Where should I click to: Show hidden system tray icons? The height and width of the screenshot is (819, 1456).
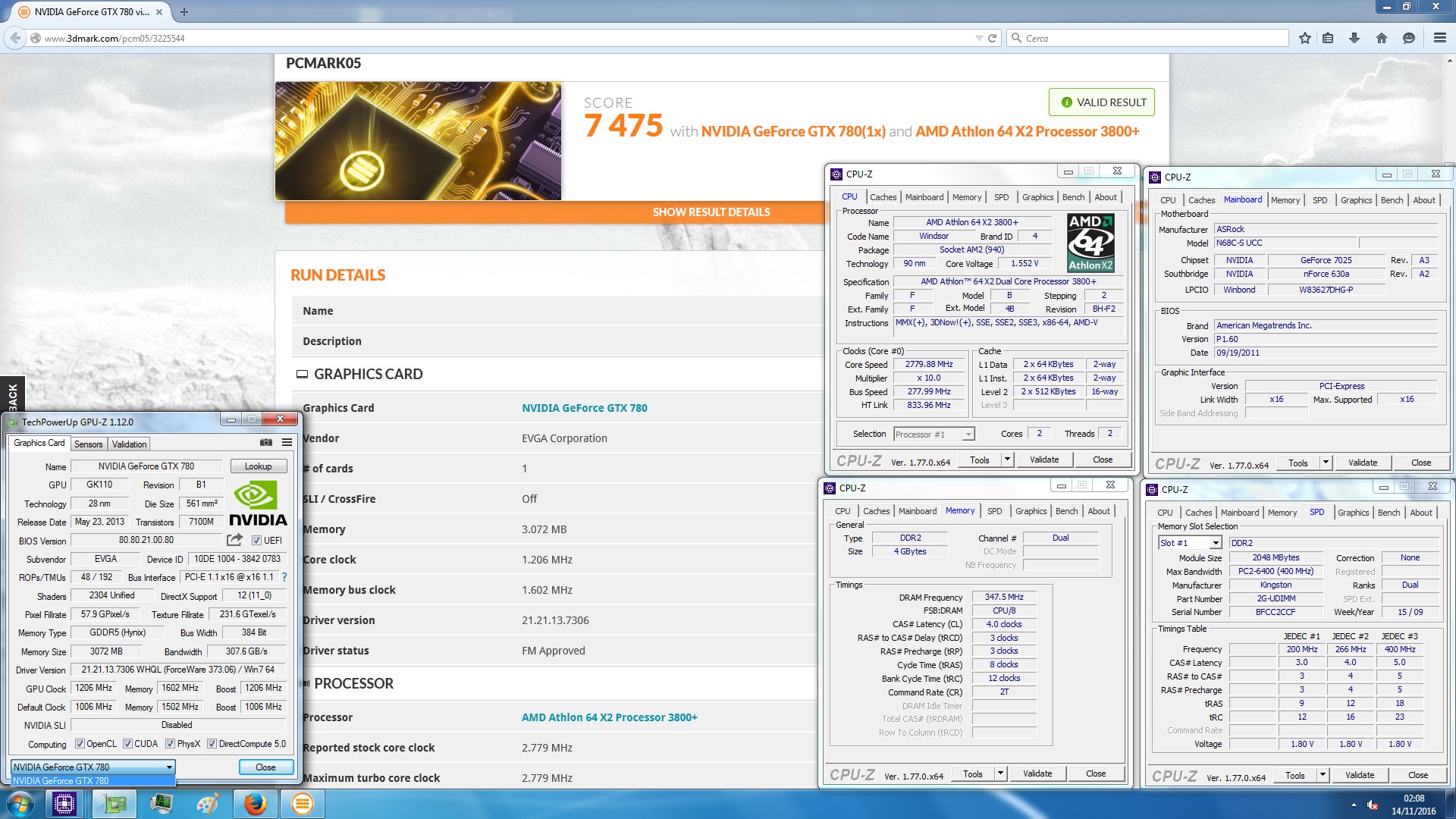point(1354,805)
